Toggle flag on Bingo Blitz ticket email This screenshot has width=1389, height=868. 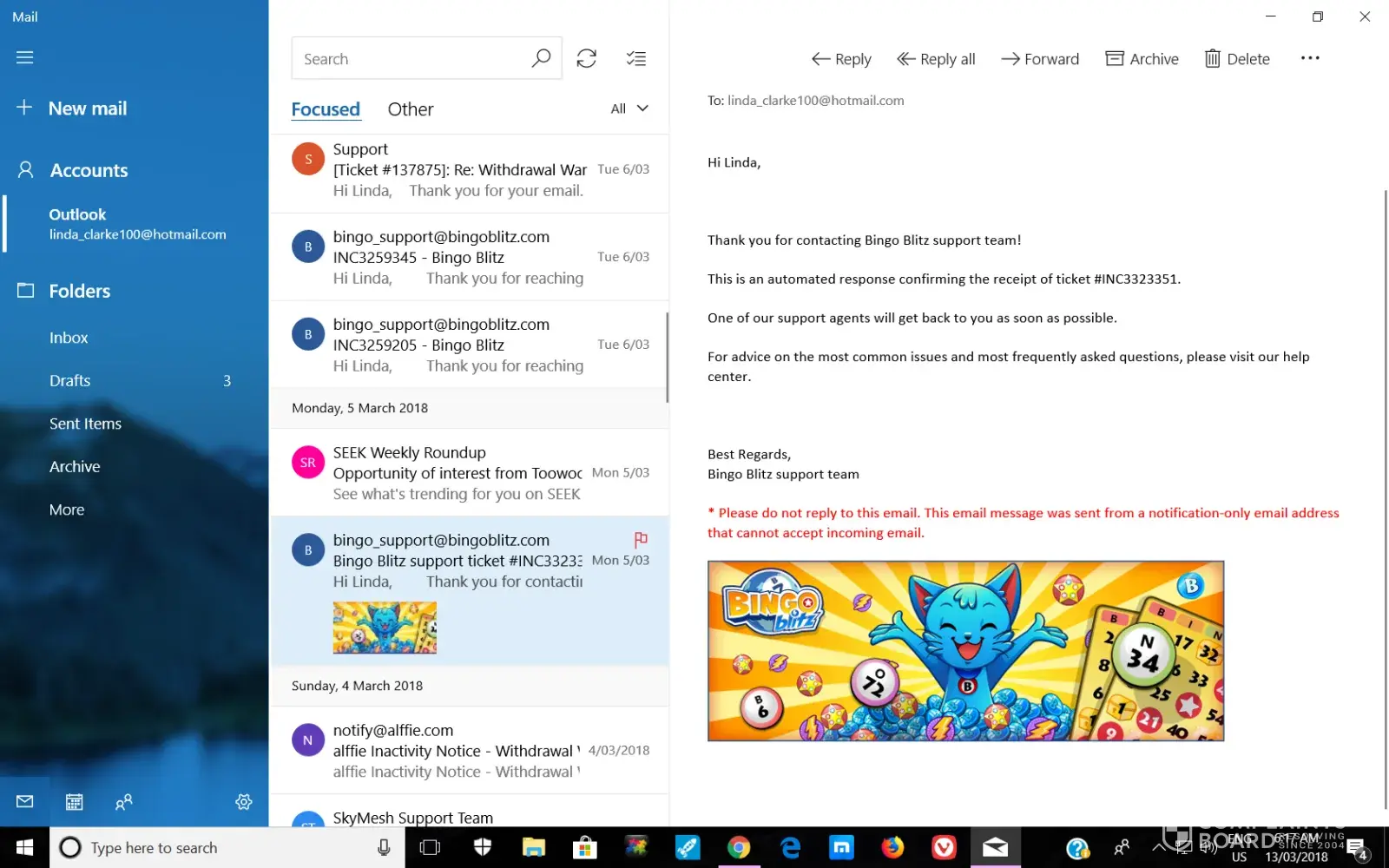641,540
